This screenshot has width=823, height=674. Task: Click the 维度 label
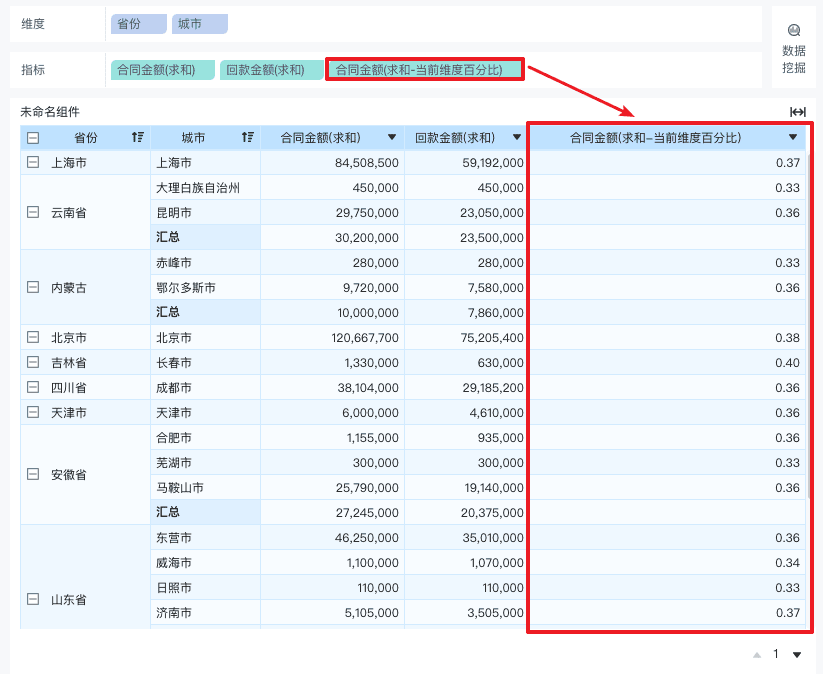(x=33, y=24)
